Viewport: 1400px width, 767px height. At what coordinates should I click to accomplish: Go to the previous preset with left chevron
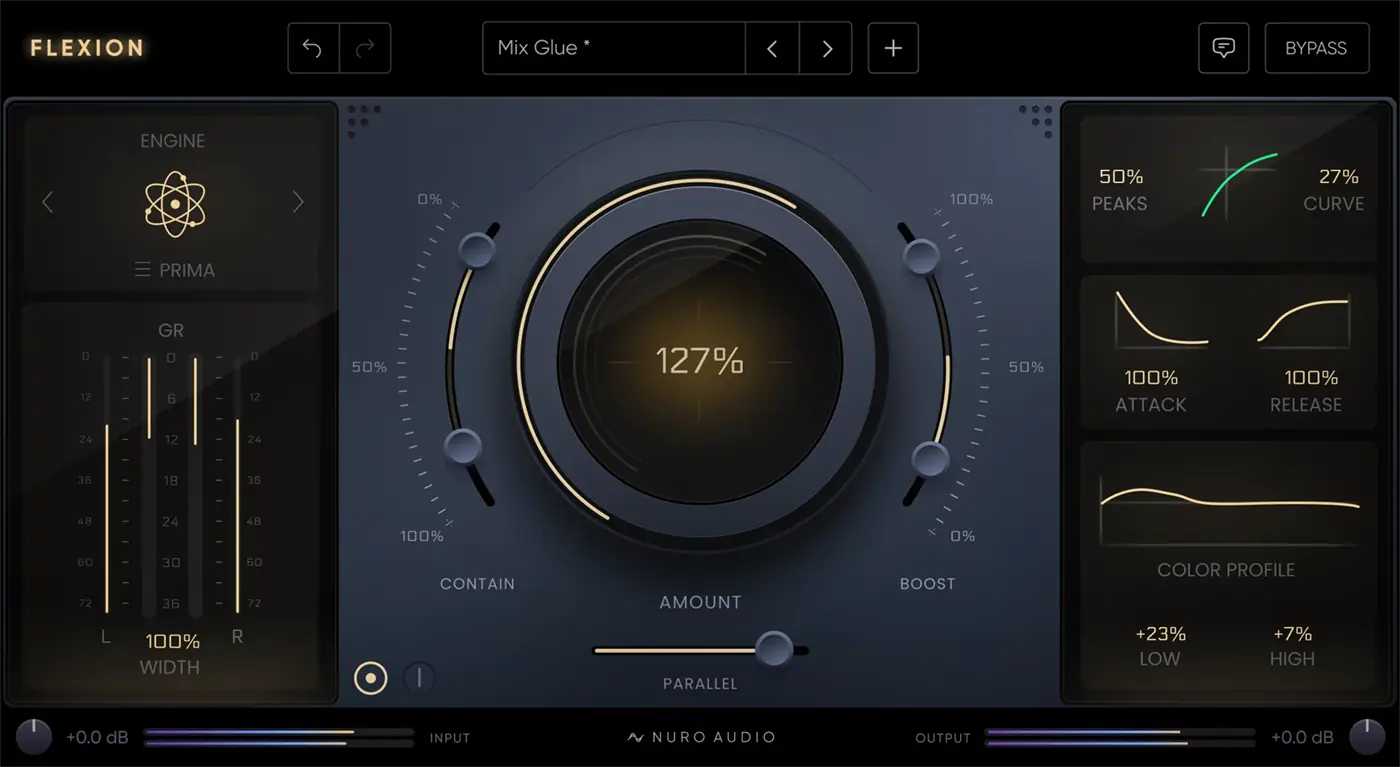pyautogui.click(x=772, y=48)
